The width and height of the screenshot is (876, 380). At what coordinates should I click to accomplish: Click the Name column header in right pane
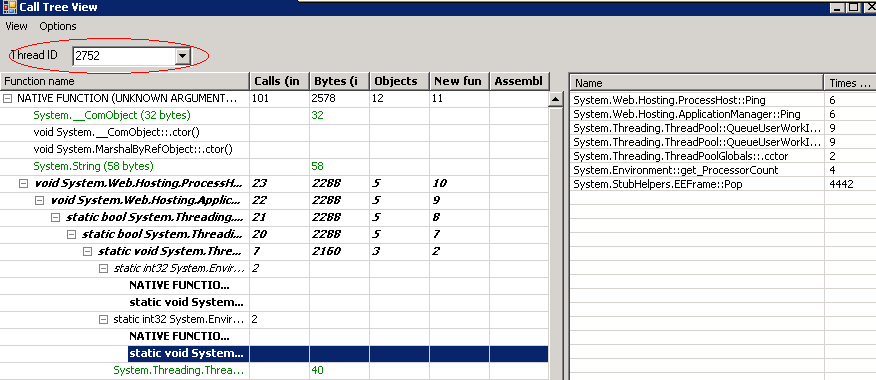pyautogui.click(x=696, y=83)
